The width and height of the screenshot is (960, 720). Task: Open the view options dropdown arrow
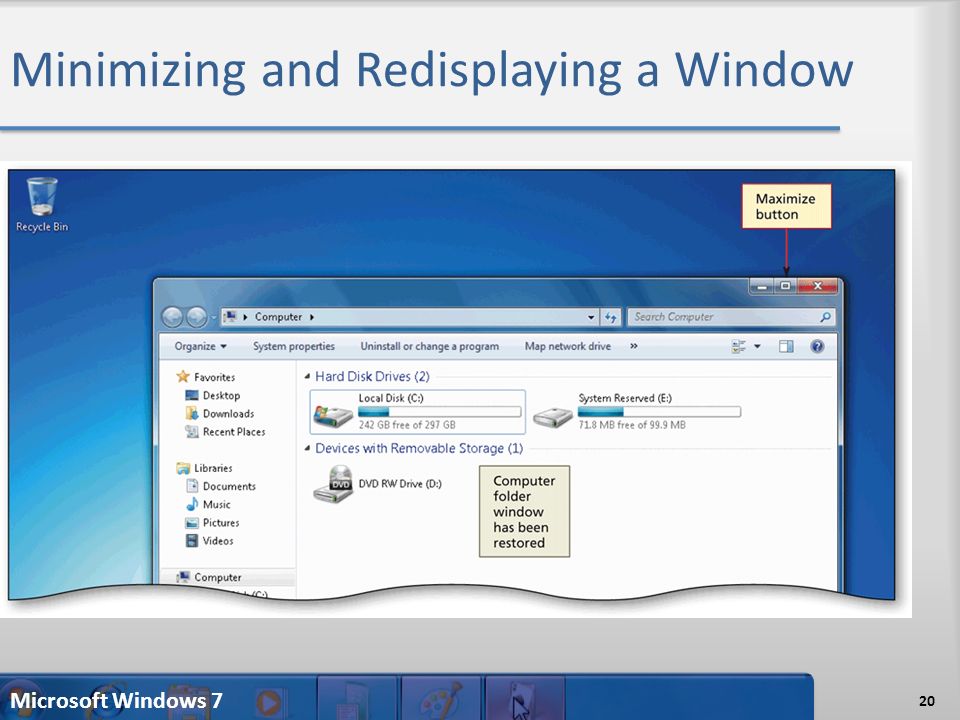757,347
